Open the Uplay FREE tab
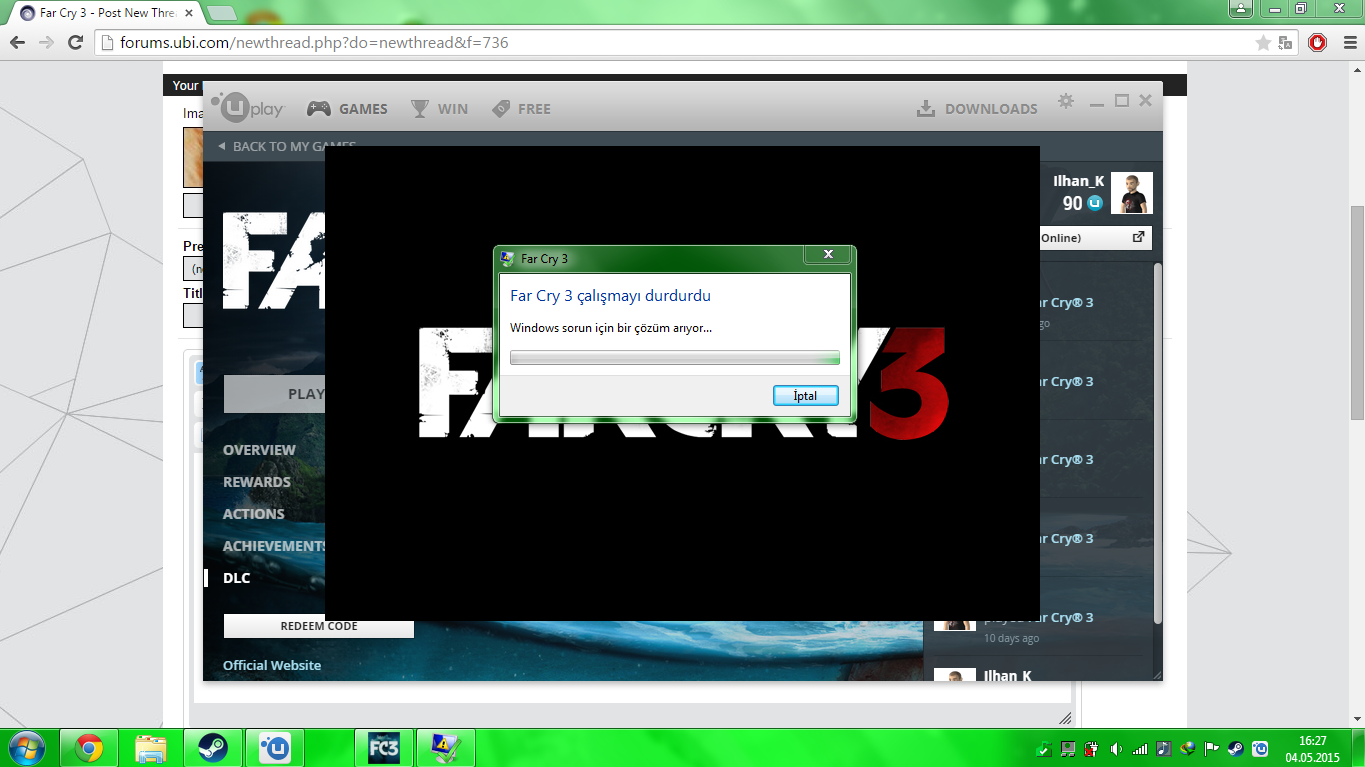 534,109
